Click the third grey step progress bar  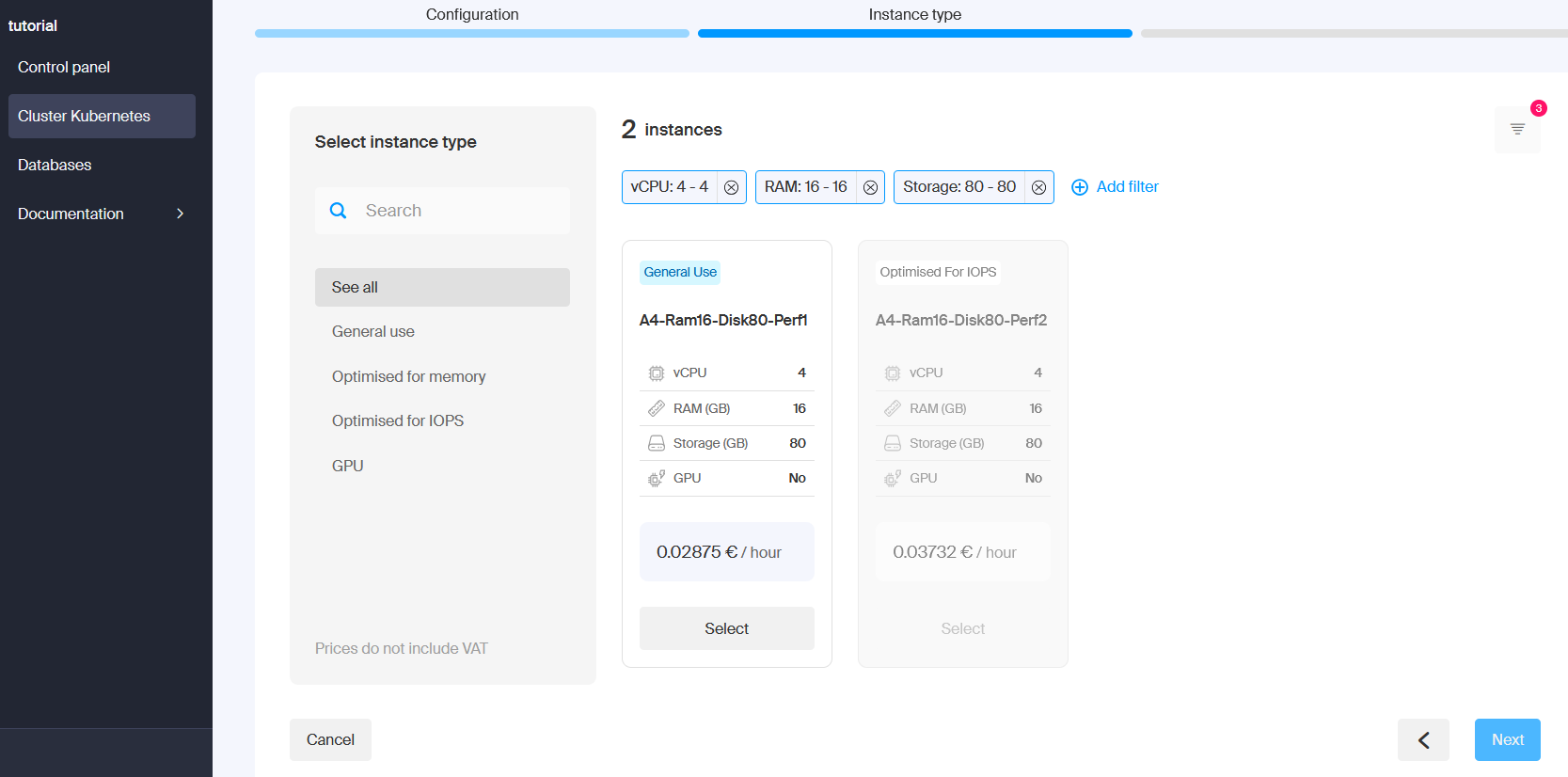[x=1354, y=33]
